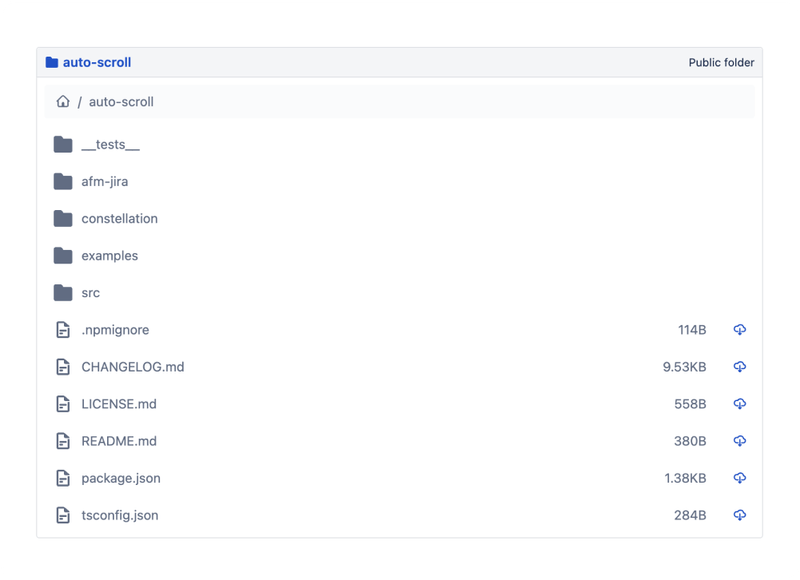
Task: Click the folder icon beside examples
Action: (x=61, y=255)
